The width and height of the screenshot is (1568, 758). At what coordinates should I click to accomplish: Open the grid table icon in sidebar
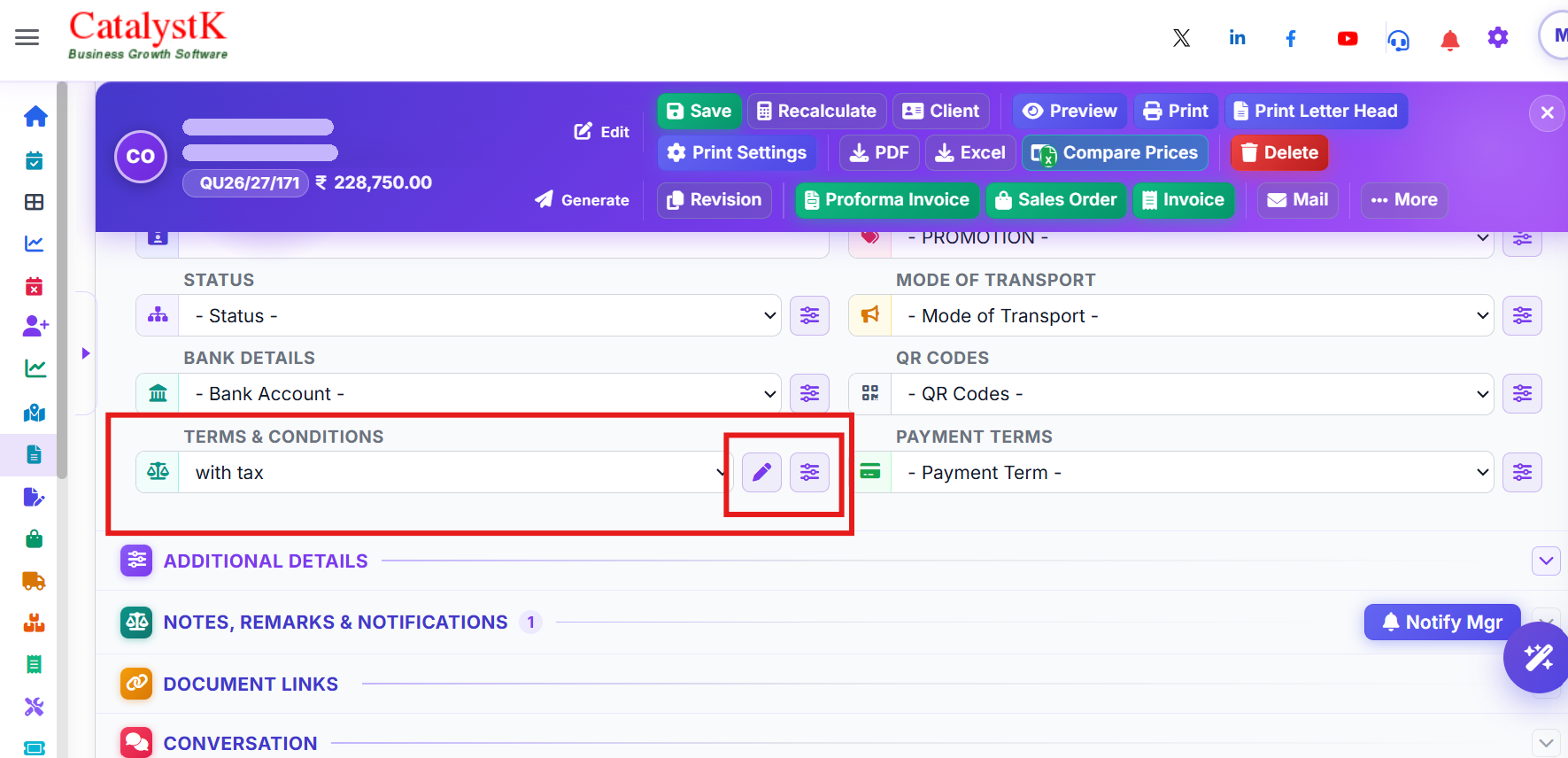pos(35,202)
